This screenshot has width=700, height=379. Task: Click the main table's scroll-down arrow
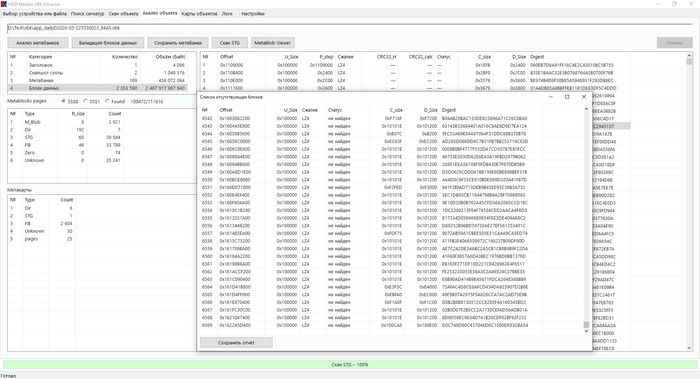pos(689,348)
